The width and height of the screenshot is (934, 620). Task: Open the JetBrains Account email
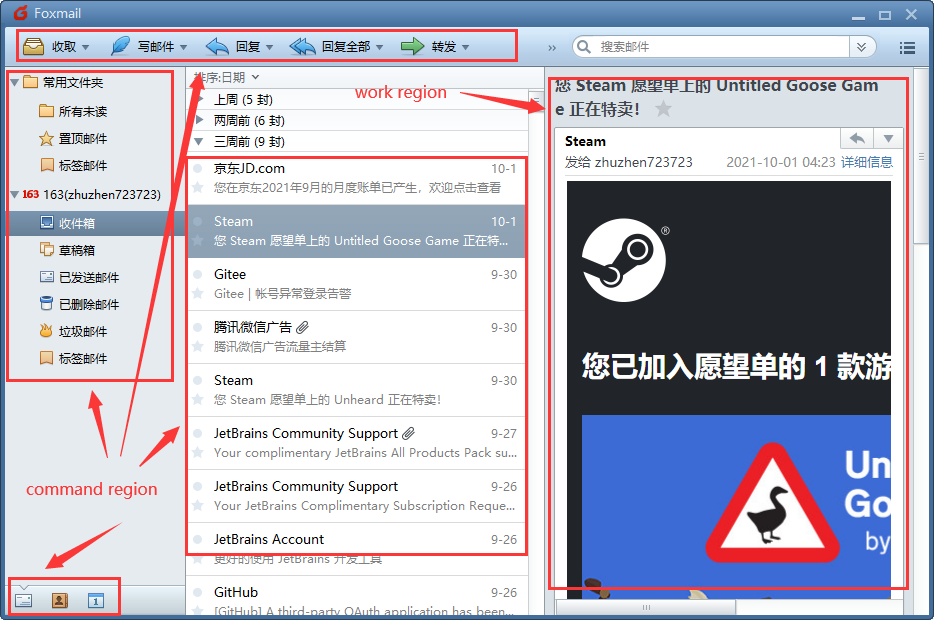[x=356, y=549]
